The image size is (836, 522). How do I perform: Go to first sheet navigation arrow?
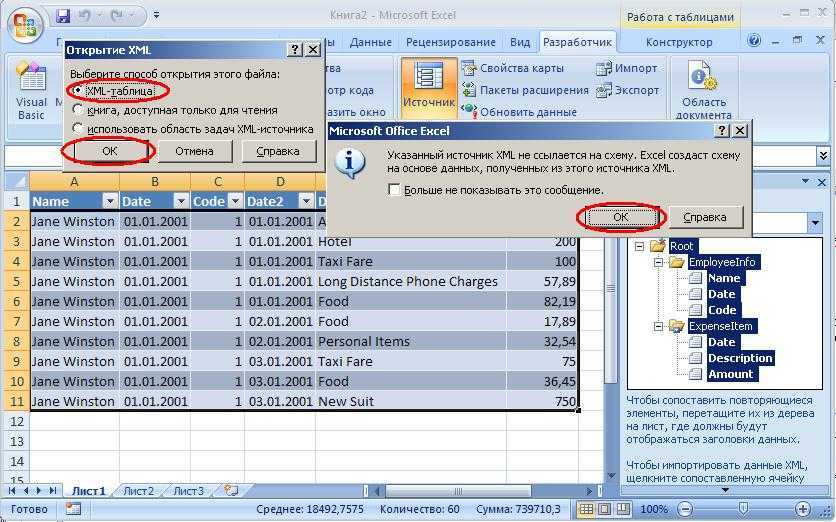[12, 490]
